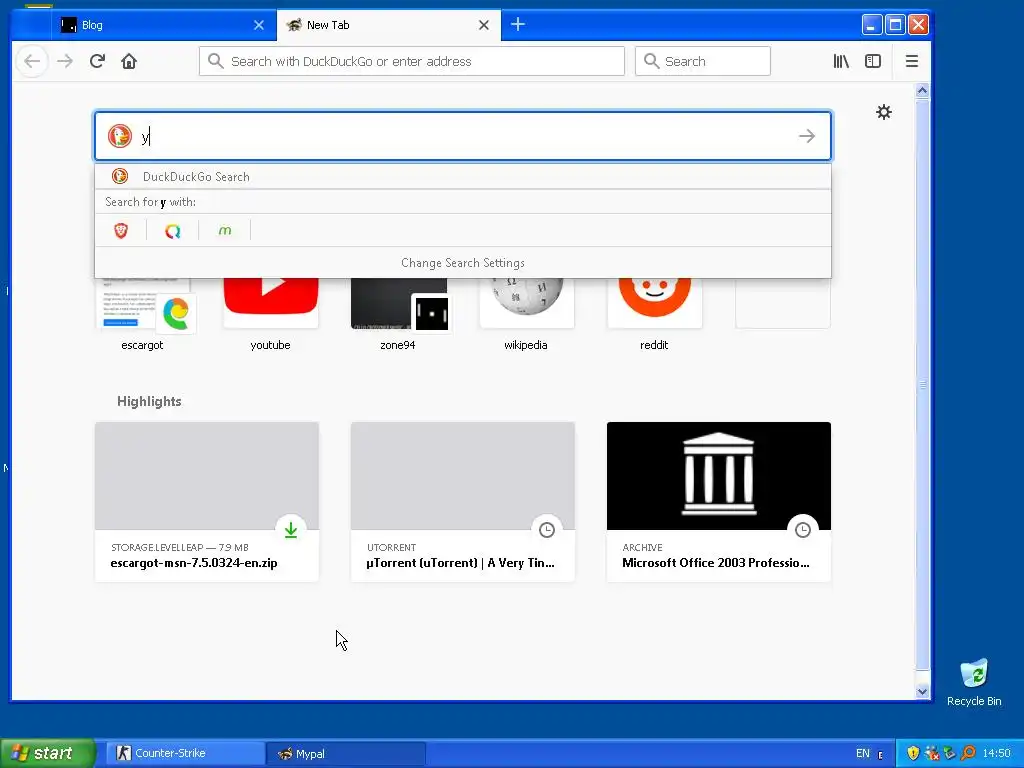Screen dimensions: 1024x768
Task: Search y with Brave engine icon
Action: (121, 231)
